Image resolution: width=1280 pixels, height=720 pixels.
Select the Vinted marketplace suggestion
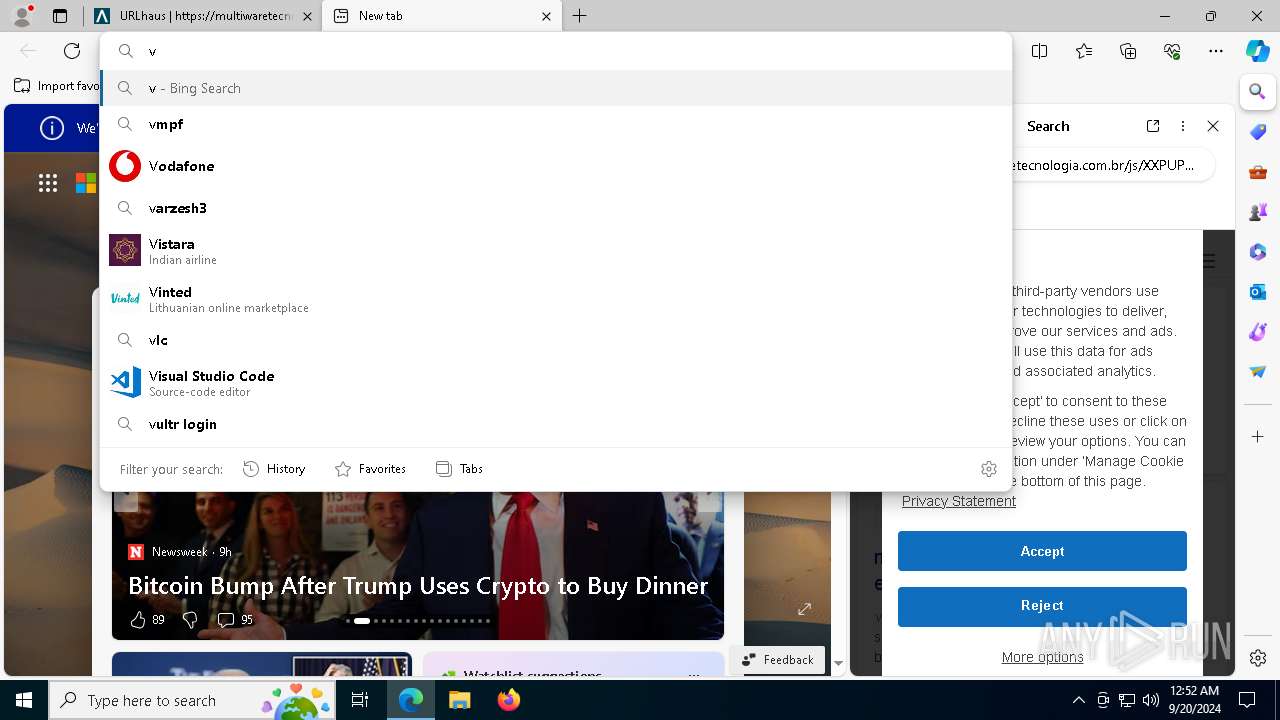tap(556, 298)
